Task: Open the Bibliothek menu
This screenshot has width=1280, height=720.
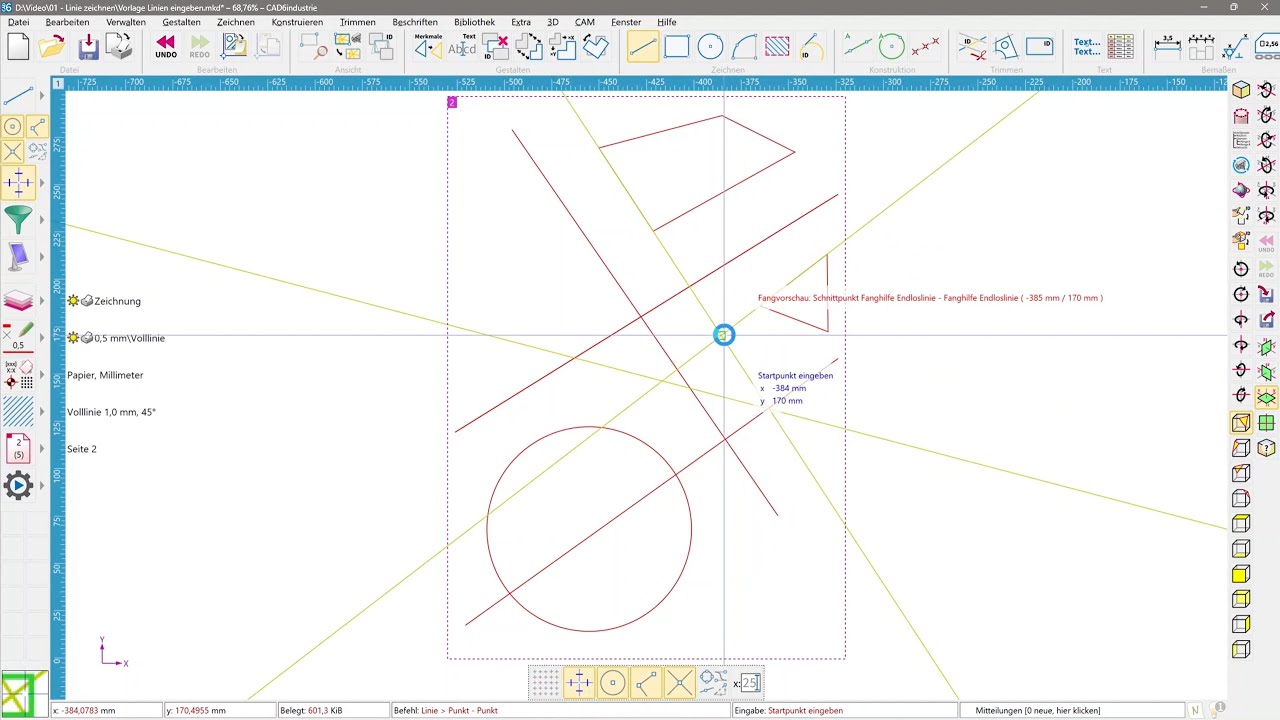Action: [x=474, y=22]
